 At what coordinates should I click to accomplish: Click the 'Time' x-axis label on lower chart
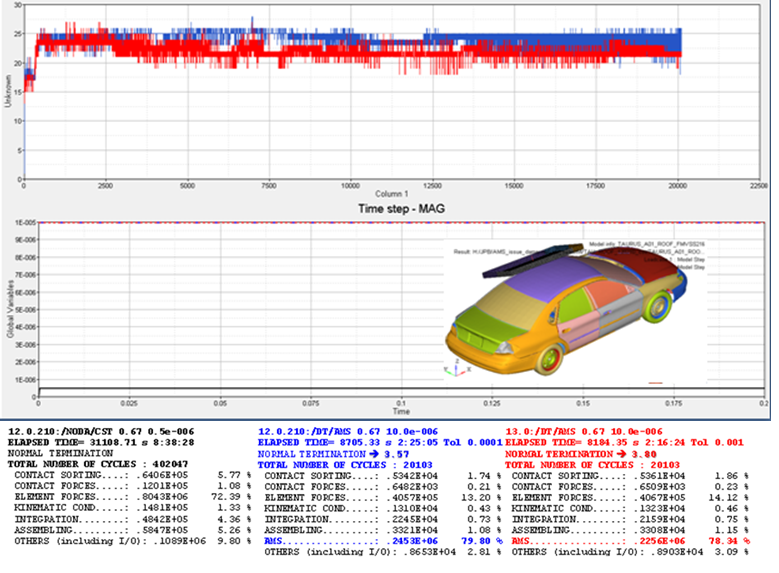click(x=400, y=411)
